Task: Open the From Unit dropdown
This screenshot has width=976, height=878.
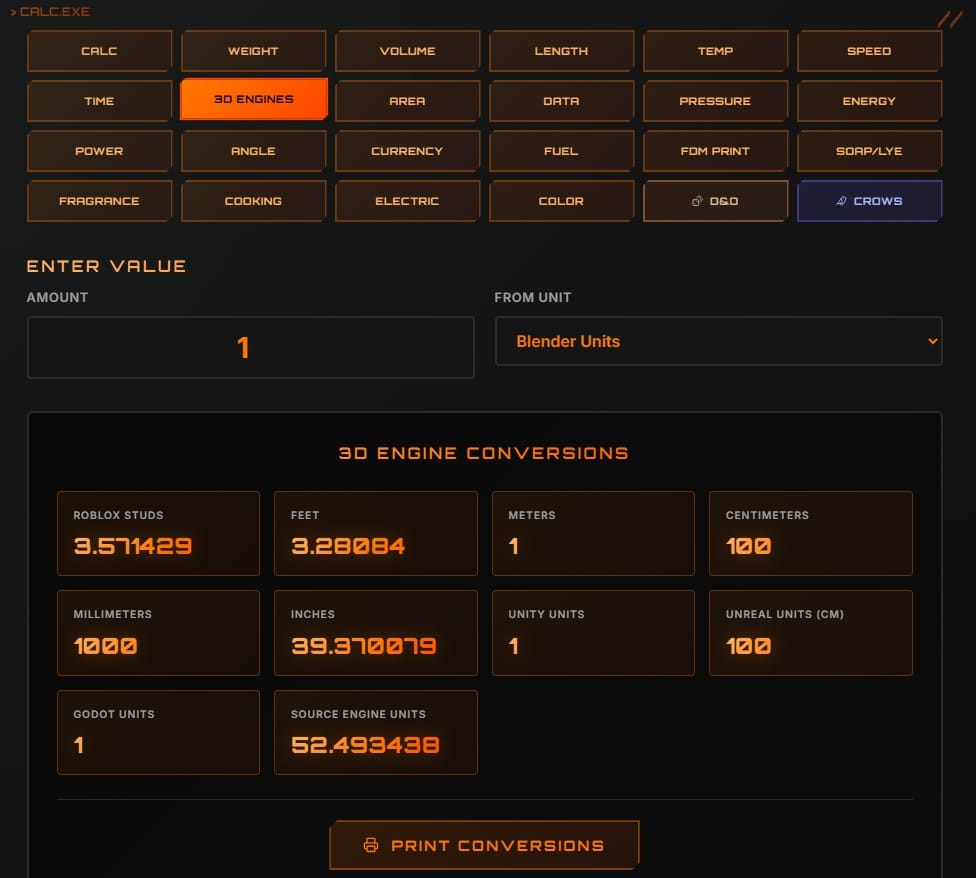Action: [718, 341]
